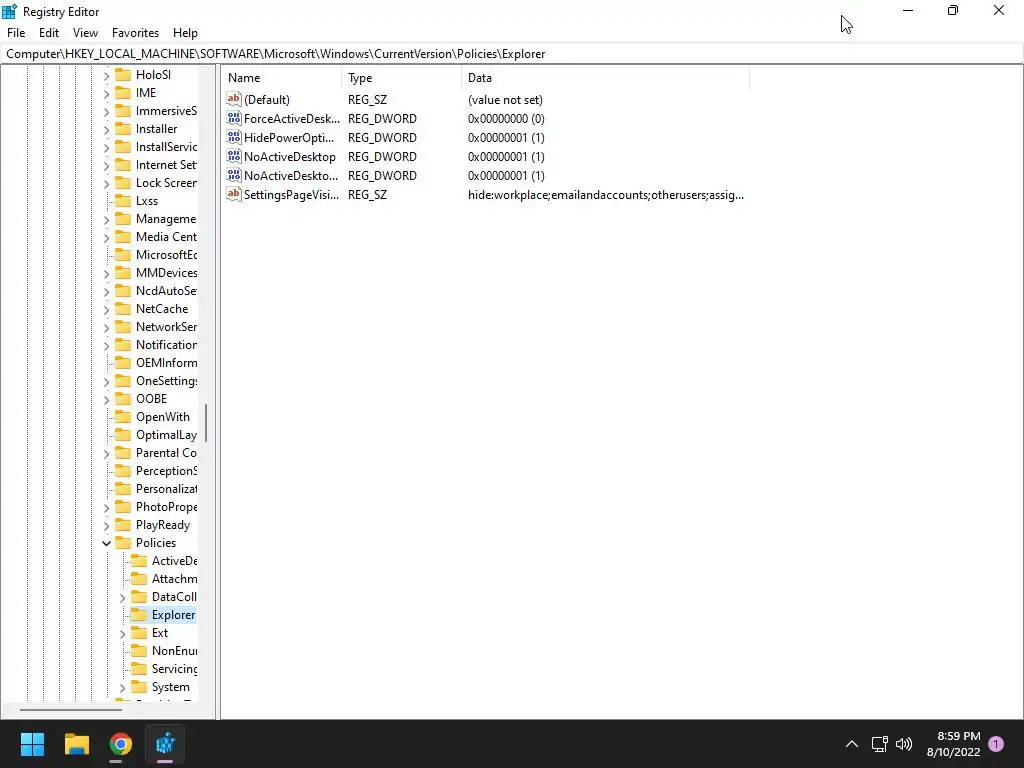
Task: Select the NoActiveDeskto... DWORD icon
Action: coord(234,175)
